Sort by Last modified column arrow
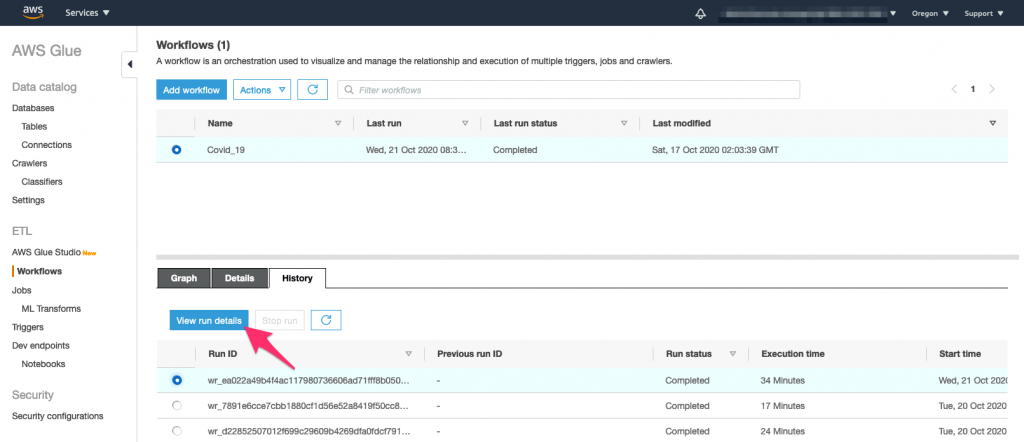The width and height of the screenshot is (1024, 442). tap(993, 123)
